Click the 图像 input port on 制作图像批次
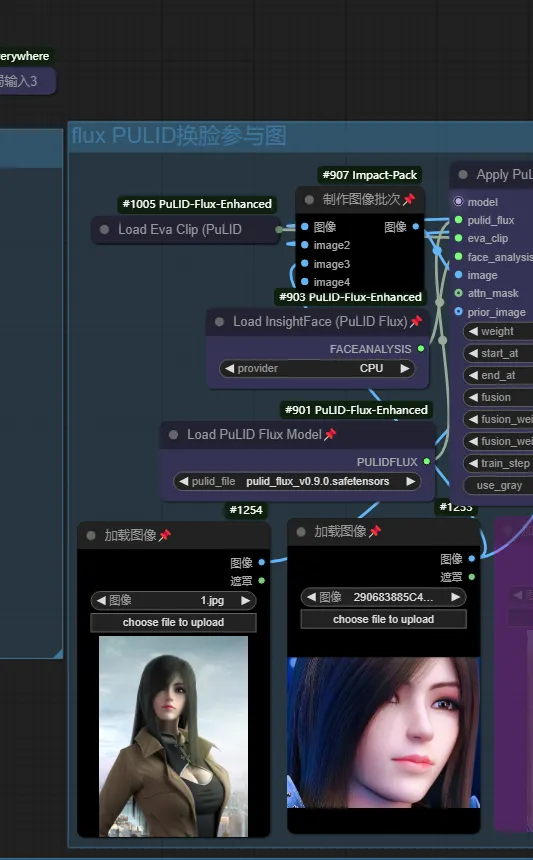 pyautogui.click(x=305, y=226)
